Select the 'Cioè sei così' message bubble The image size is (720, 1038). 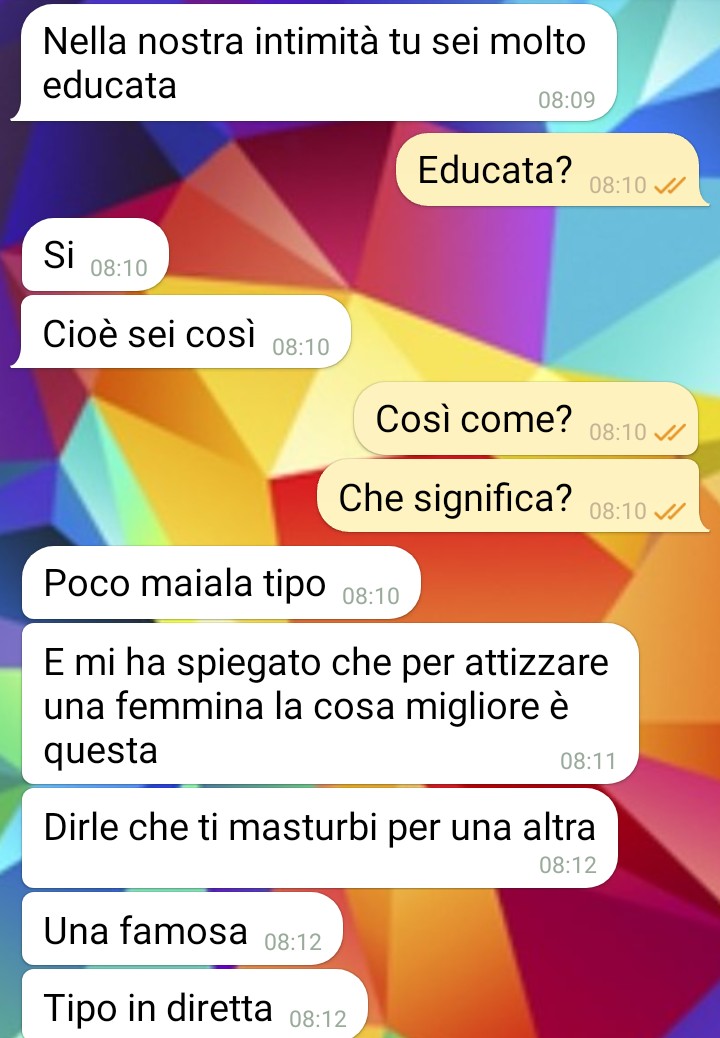pos(181,332)
